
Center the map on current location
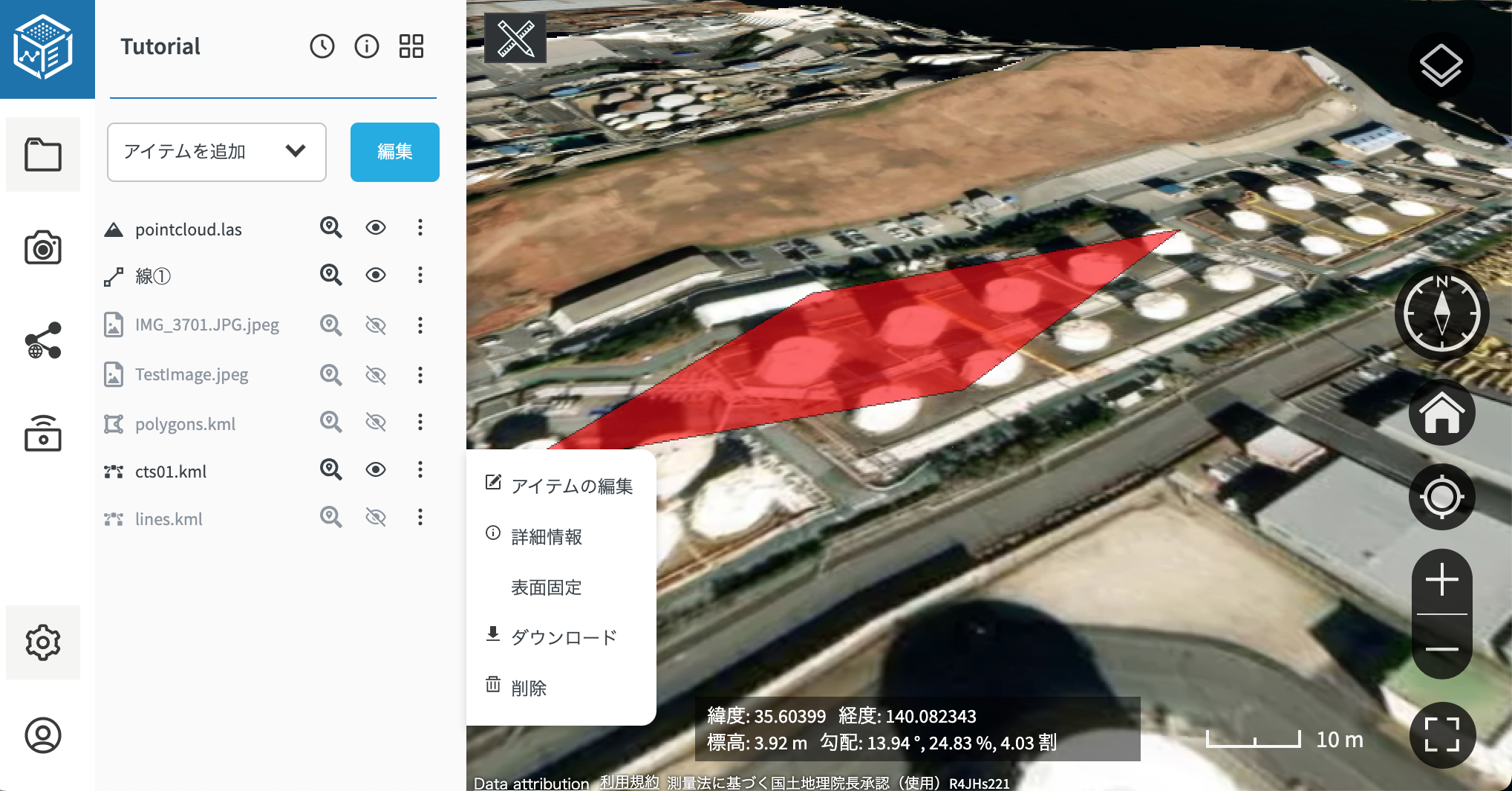point(1441,497)
